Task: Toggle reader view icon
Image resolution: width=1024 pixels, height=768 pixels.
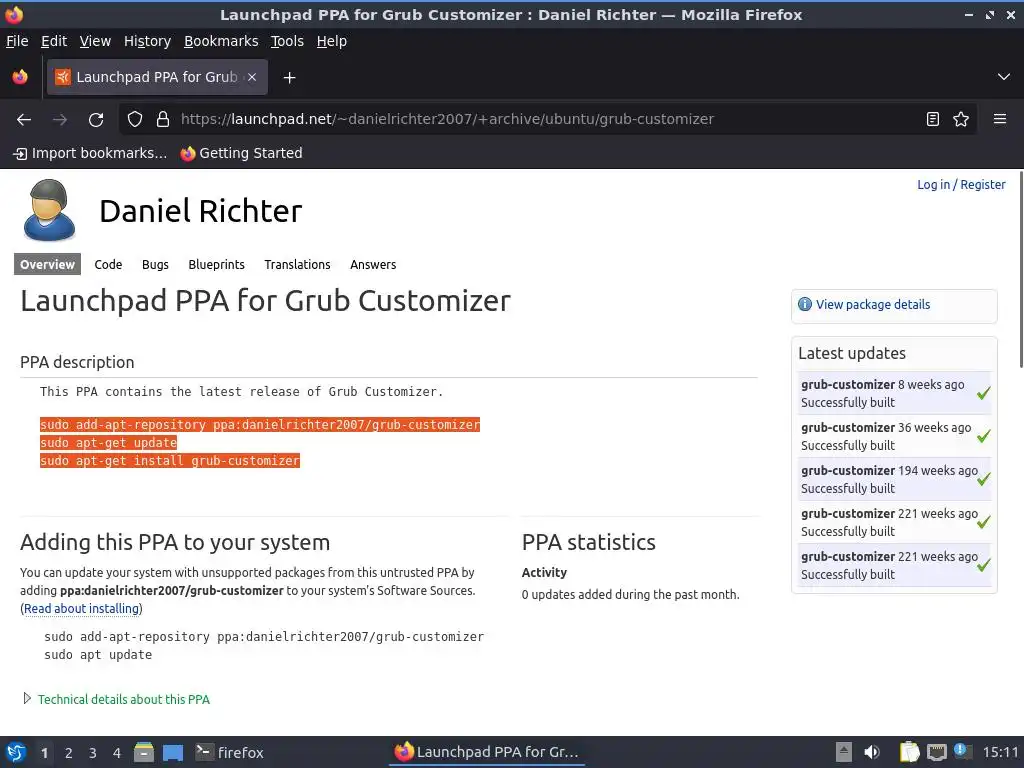Action: click(x=933, y=120)
